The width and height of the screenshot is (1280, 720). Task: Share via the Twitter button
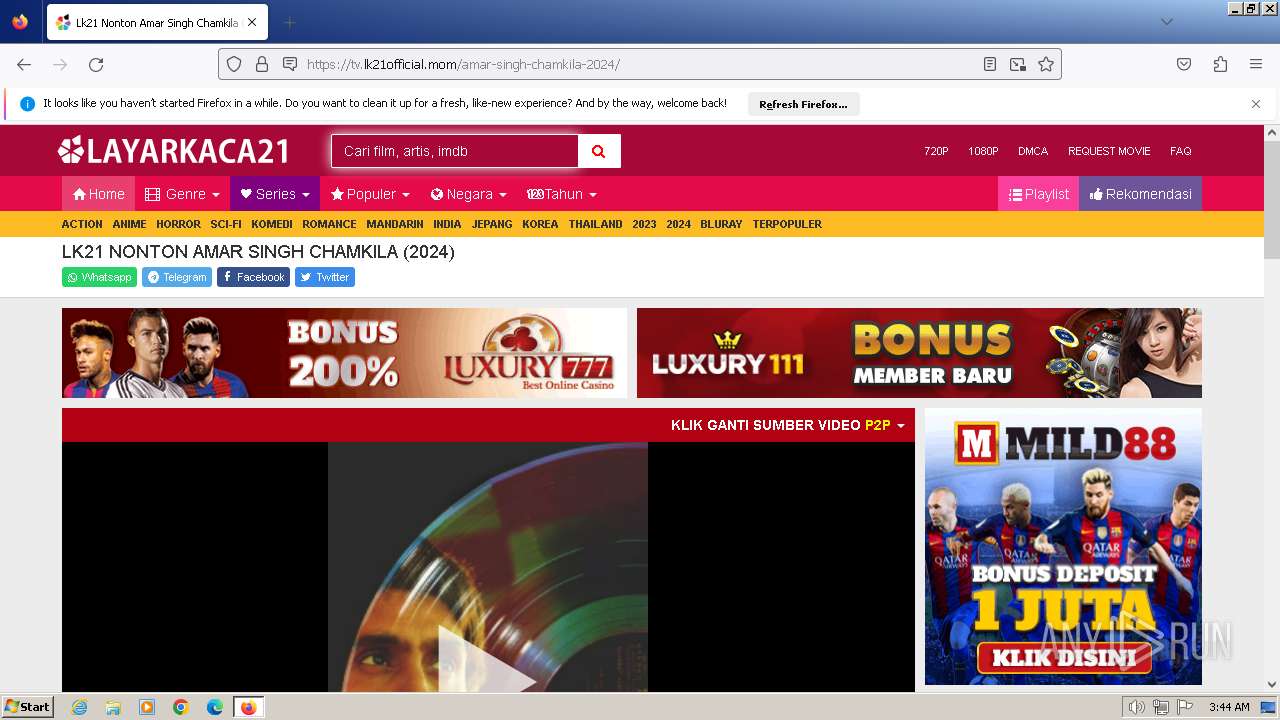tap(325, 277)
